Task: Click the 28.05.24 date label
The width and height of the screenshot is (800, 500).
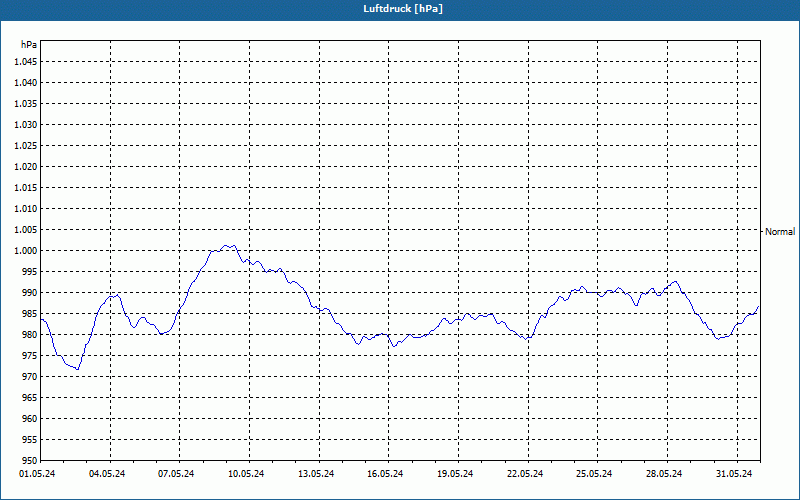Action: [x=664, y=474]
